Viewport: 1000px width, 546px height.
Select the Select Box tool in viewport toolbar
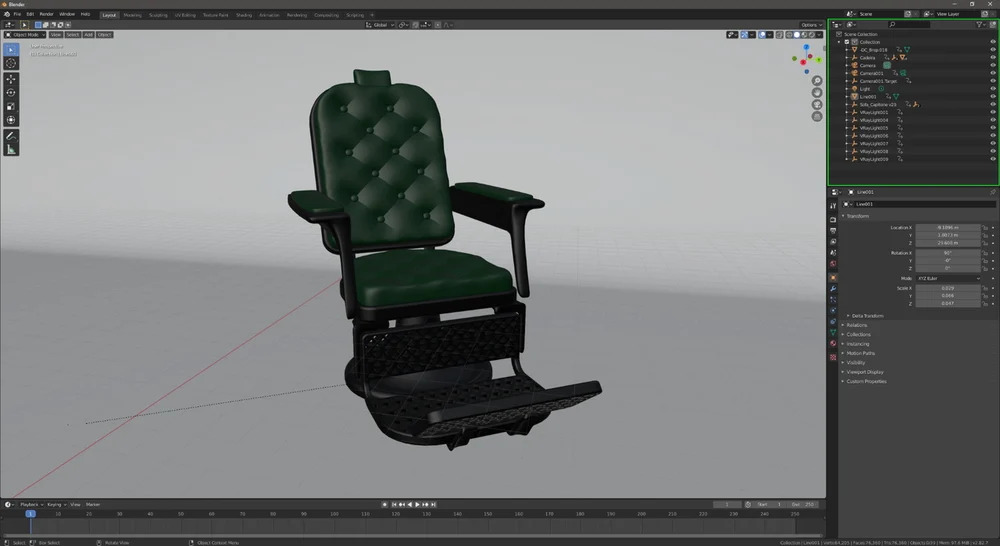[11, 50]
